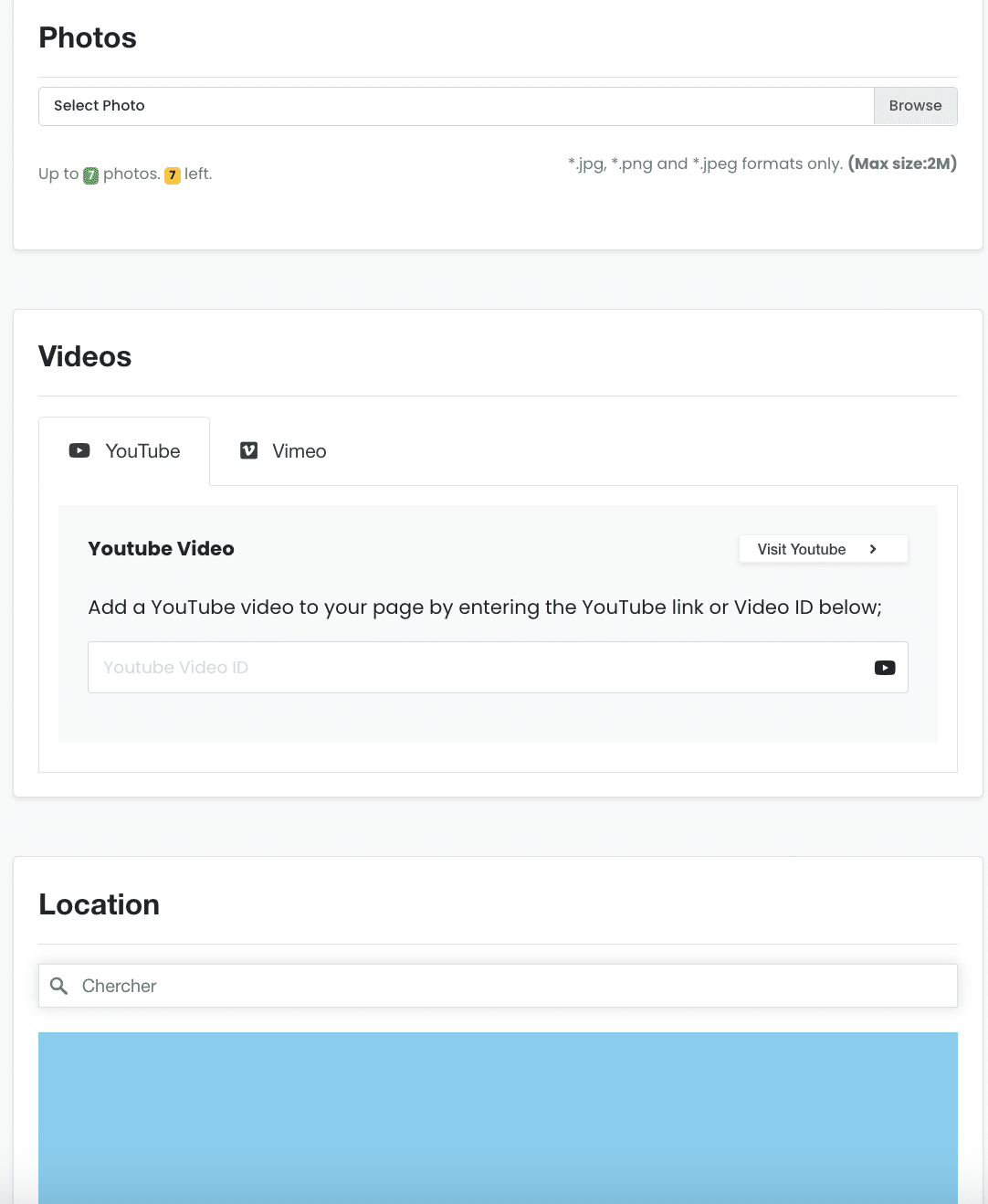The image size is (988, 1204).
Task: Click the Youtube Video bold heading
Action: (161, 549)
